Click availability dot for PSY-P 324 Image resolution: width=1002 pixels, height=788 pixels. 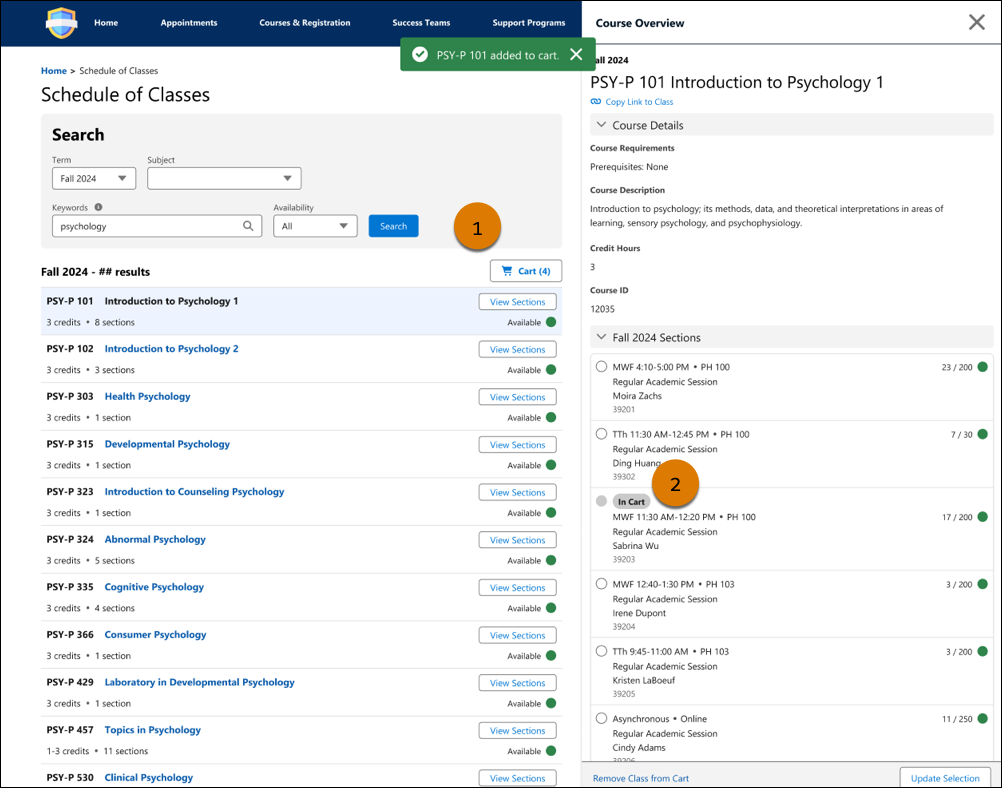[x=551, y=560]
